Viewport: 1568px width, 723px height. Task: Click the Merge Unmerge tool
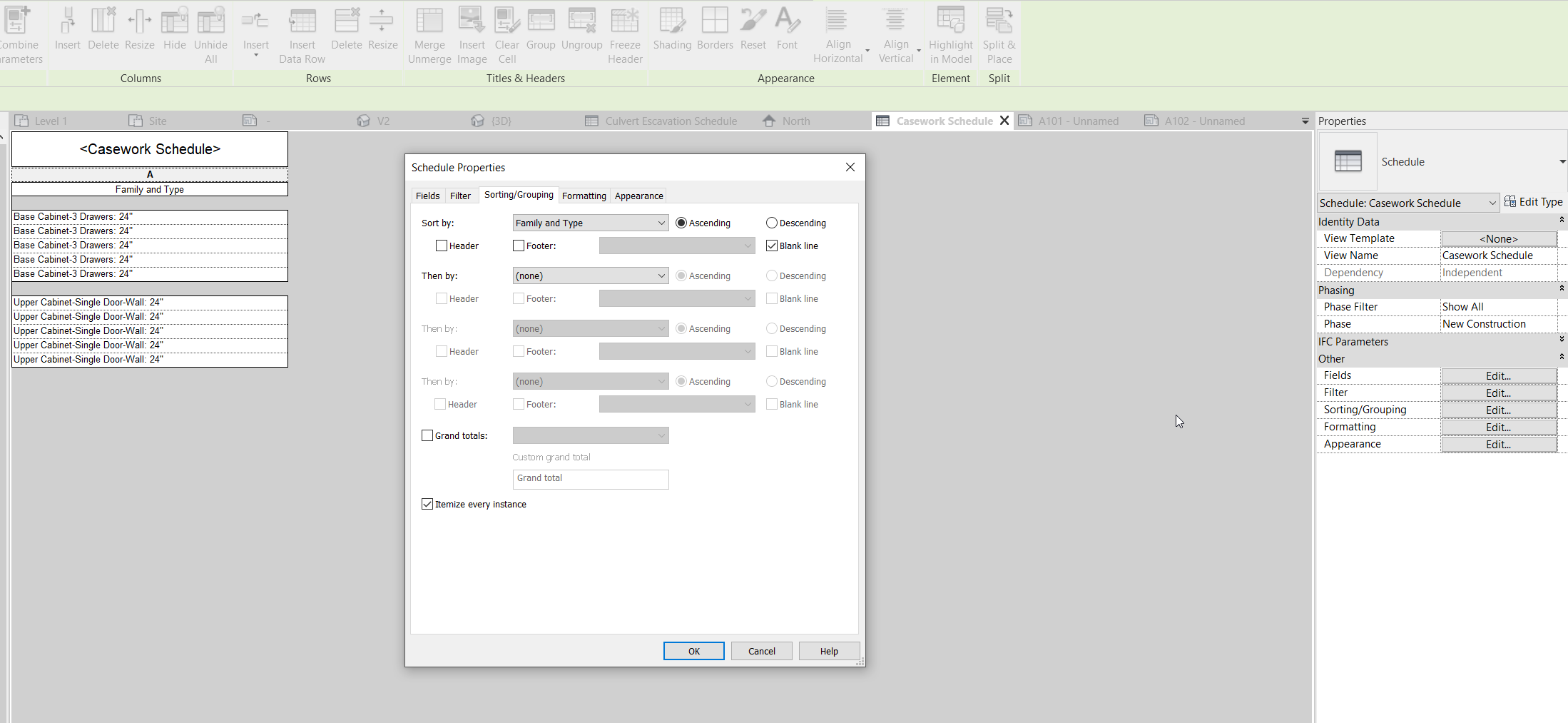pos(429,34)
